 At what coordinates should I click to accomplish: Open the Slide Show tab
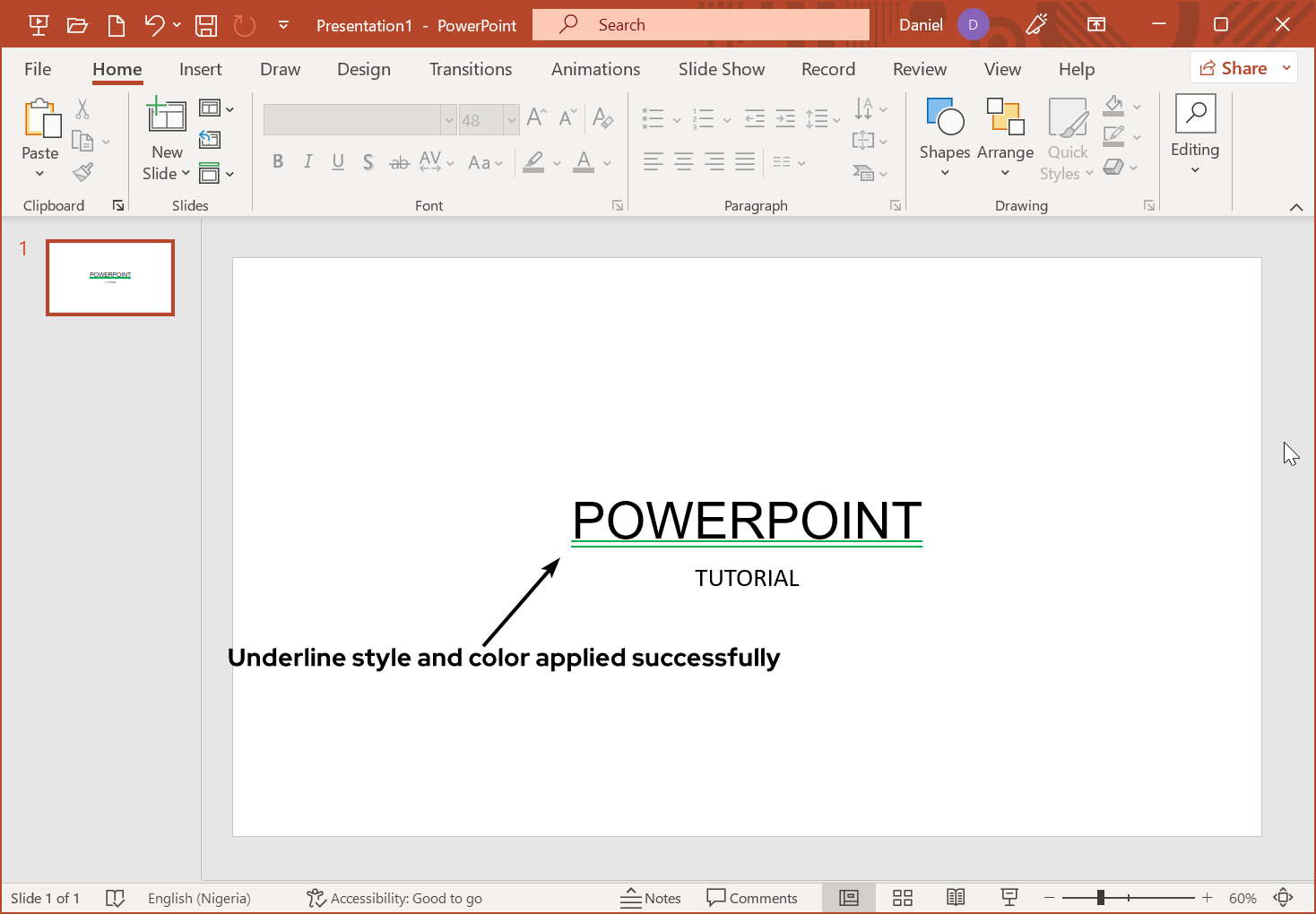[722, 69]
